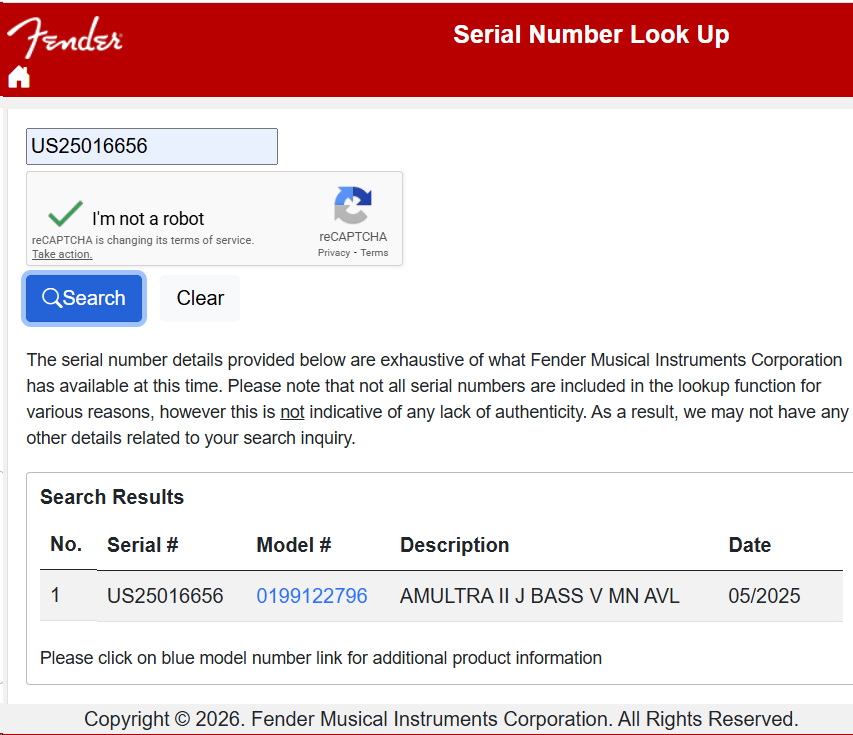Viewport: 853px width, 735px height.
Task: Open the reCAPTCHA Terms link
Action: tap(374, 253)
